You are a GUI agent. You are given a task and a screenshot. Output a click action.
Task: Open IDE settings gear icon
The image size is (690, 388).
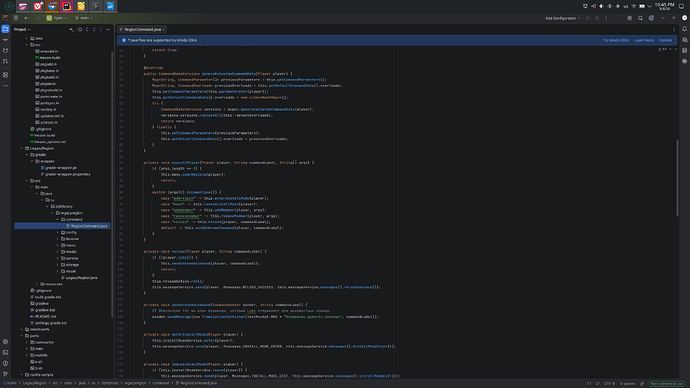pyautogui.click(x=651, y=18)
